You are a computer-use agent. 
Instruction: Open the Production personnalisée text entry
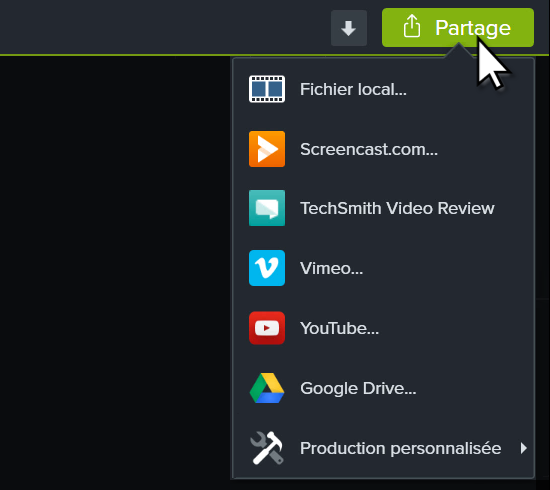401,448
